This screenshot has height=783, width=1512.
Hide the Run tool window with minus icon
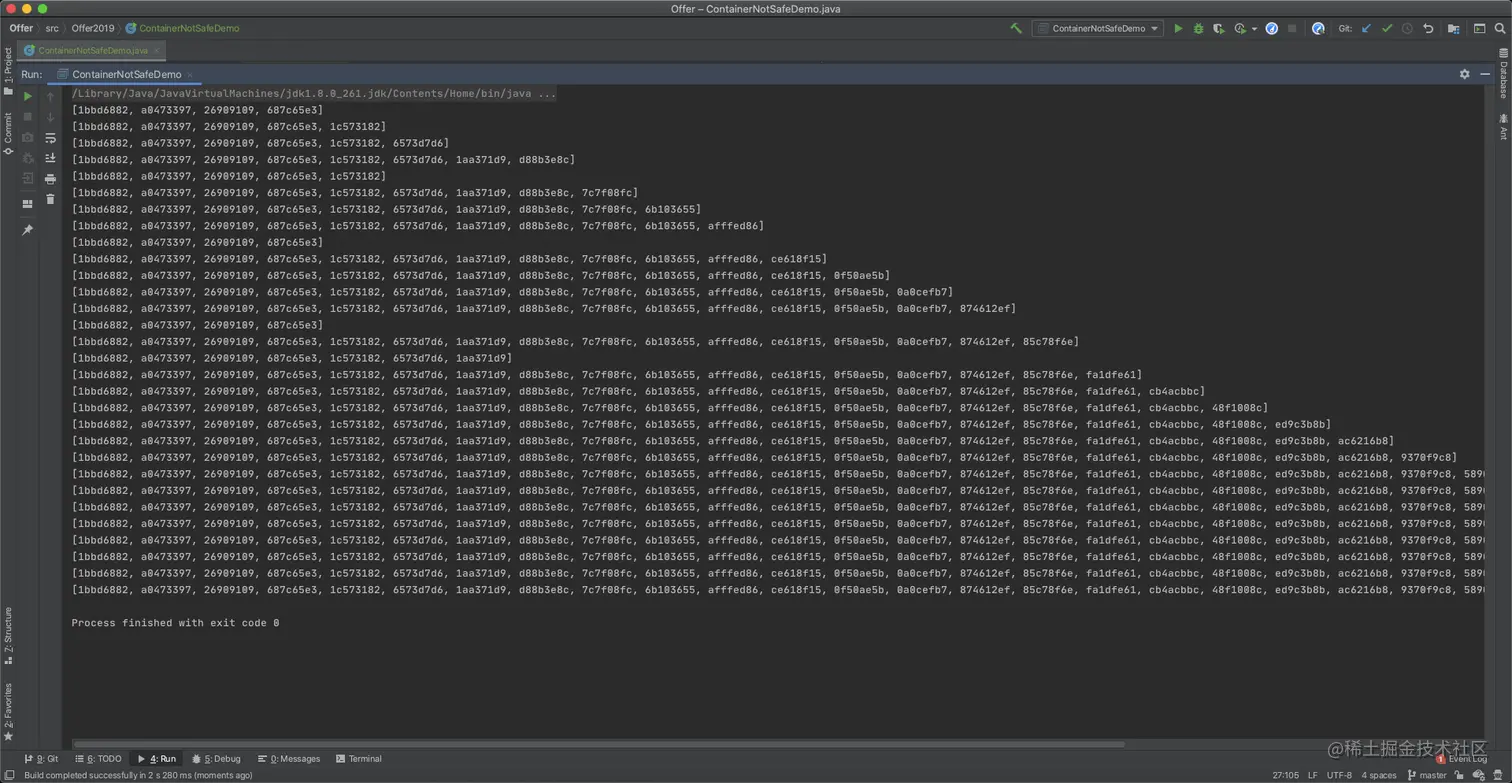pos(1484,74)
